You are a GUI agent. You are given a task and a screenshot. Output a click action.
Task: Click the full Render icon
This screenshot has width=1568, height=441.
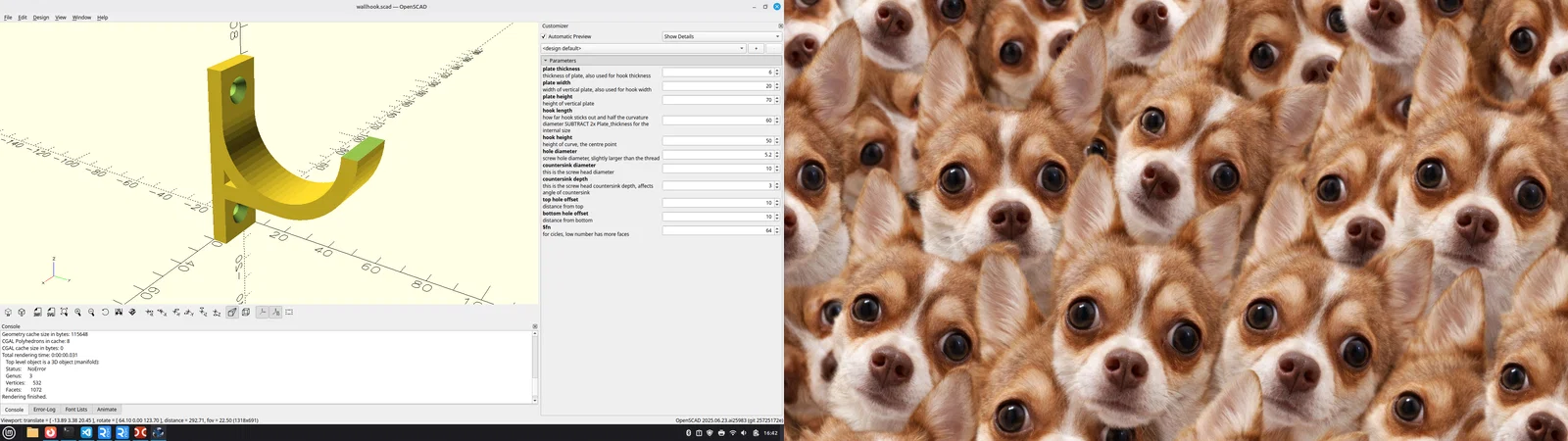pos(22,313)
